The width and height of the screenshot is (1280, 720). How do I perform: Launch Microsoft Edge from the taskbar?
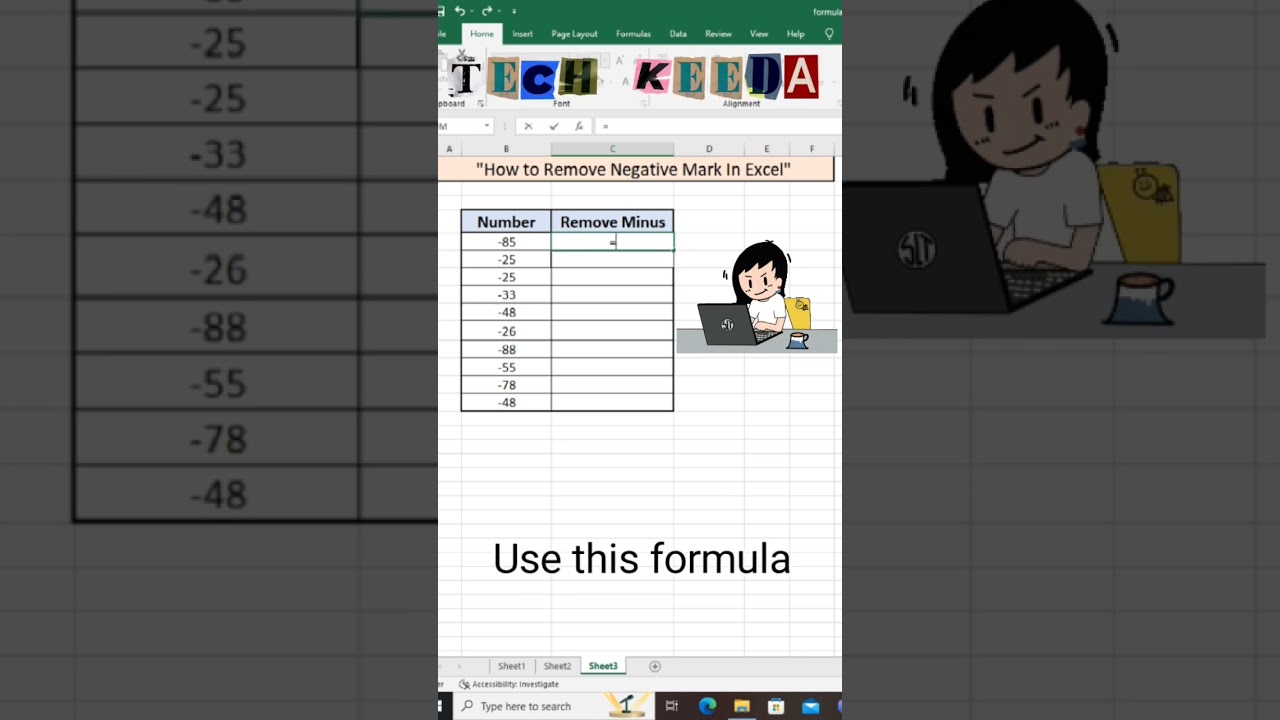coord(707,706)
